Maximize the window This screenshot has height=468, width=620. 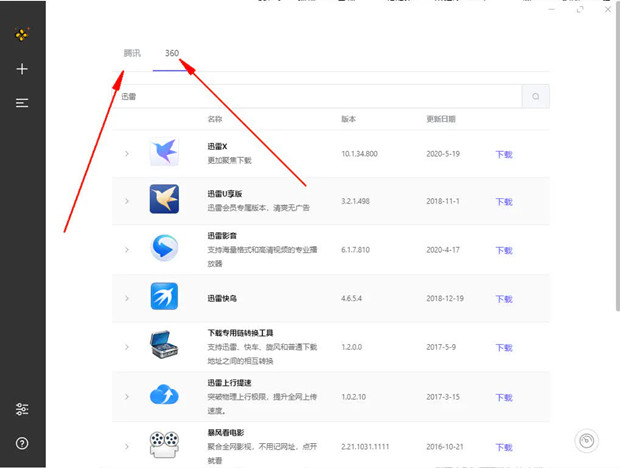click(580, 9)
